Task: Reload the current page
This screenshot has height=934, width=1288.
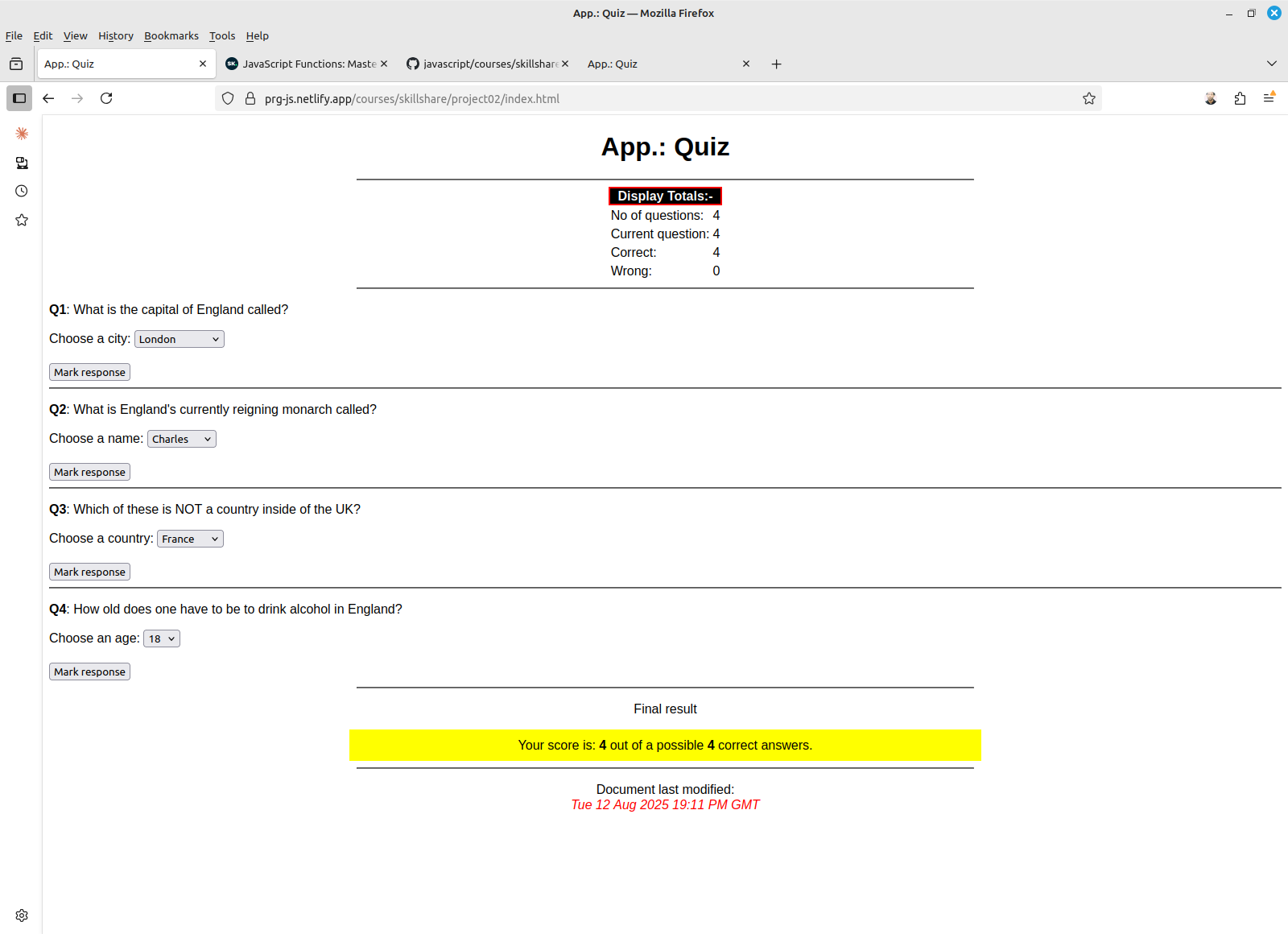Action: click(x=106, y=98)
